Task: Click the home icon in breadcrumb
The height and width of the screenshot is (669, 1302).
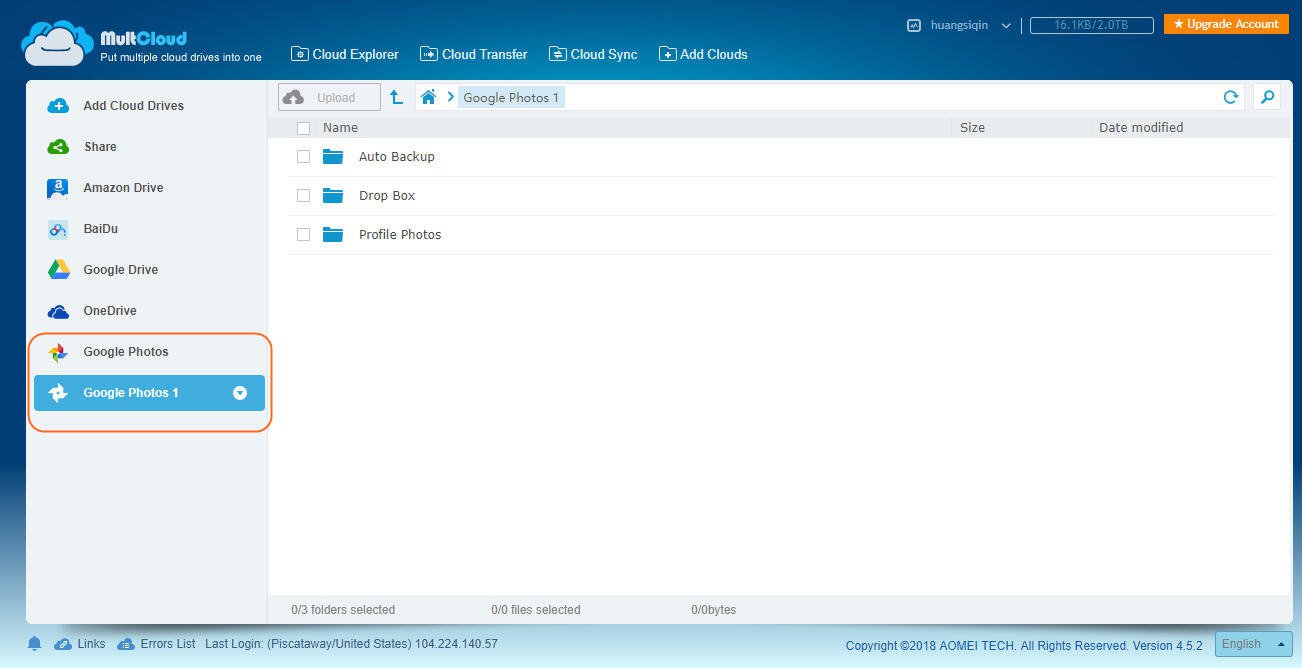Action: tap(428, 97)
